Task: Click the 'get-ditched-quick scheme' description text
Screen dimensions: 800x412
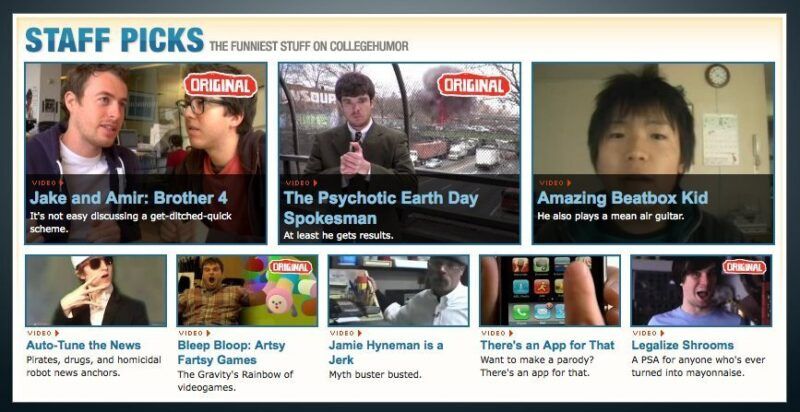Action: click(131, 222)
